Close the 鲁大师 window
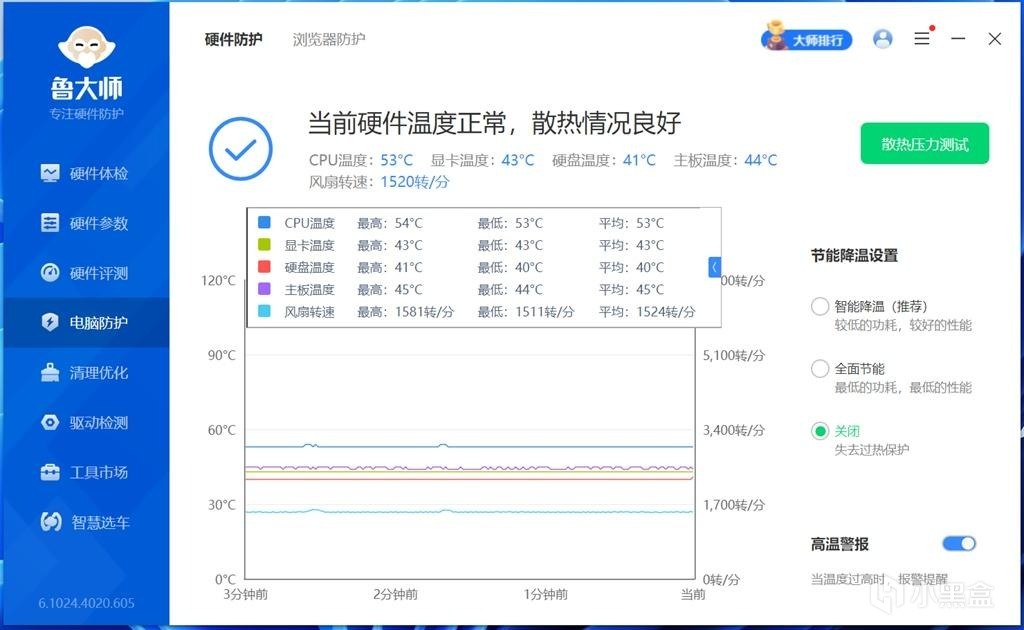1024x630 pixels. pyautogui.click(x=995, y=39)
